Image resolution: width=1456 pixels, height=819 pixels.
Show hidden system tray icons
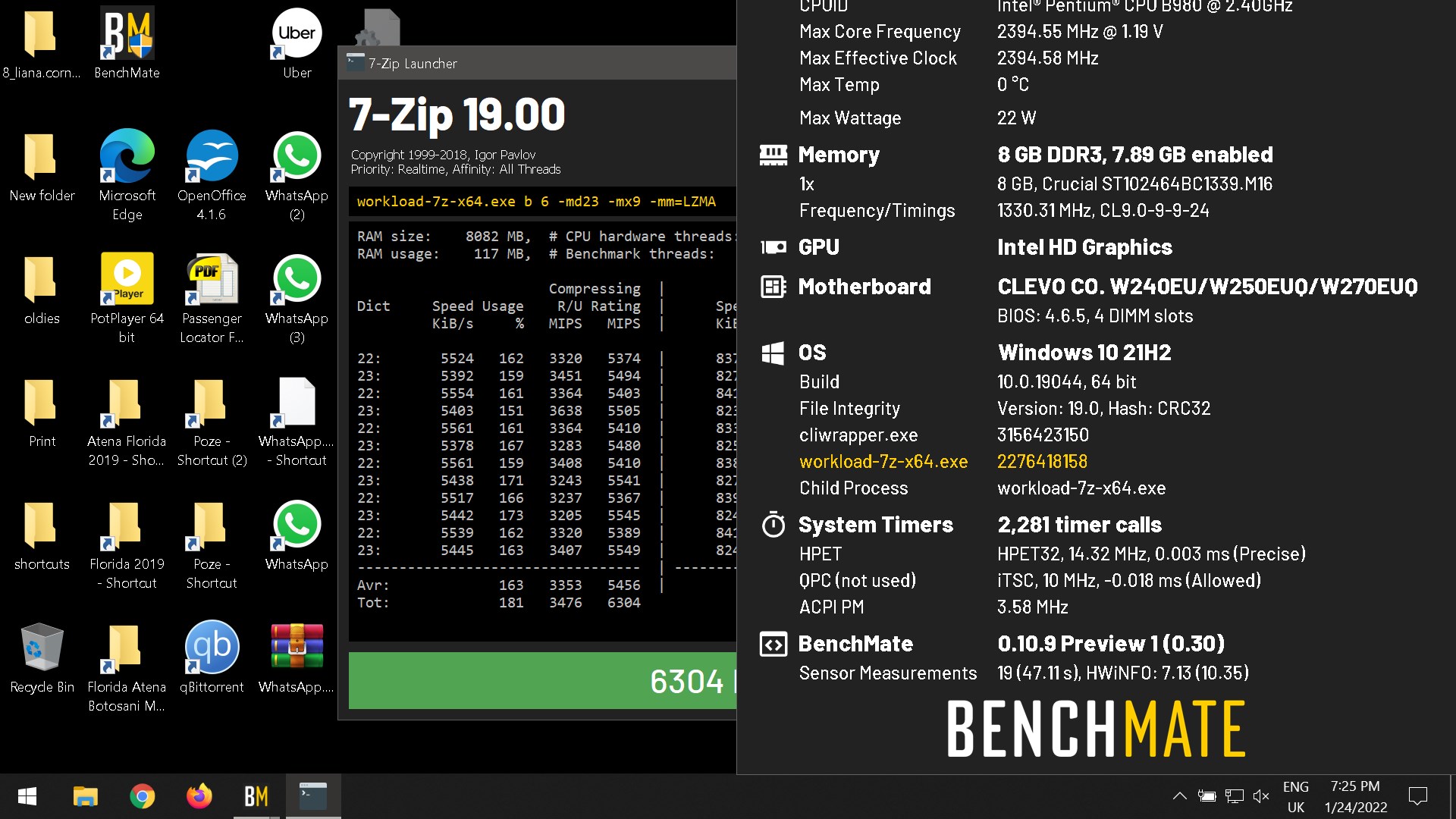click(x=1179, y=796)
